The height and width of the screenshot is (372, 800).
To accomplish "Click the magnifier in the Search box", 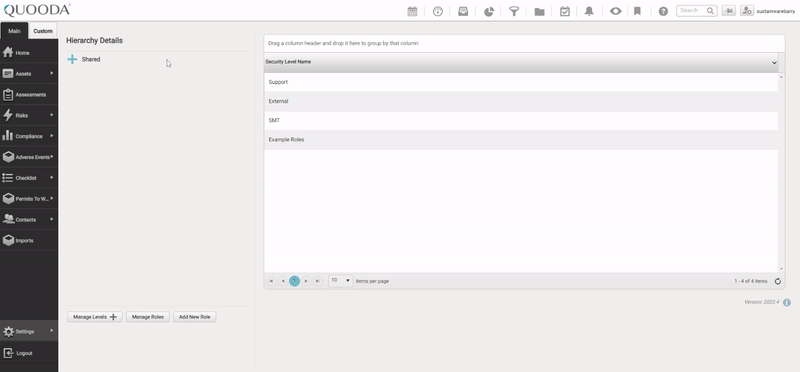I will click(x=710, y=11).
